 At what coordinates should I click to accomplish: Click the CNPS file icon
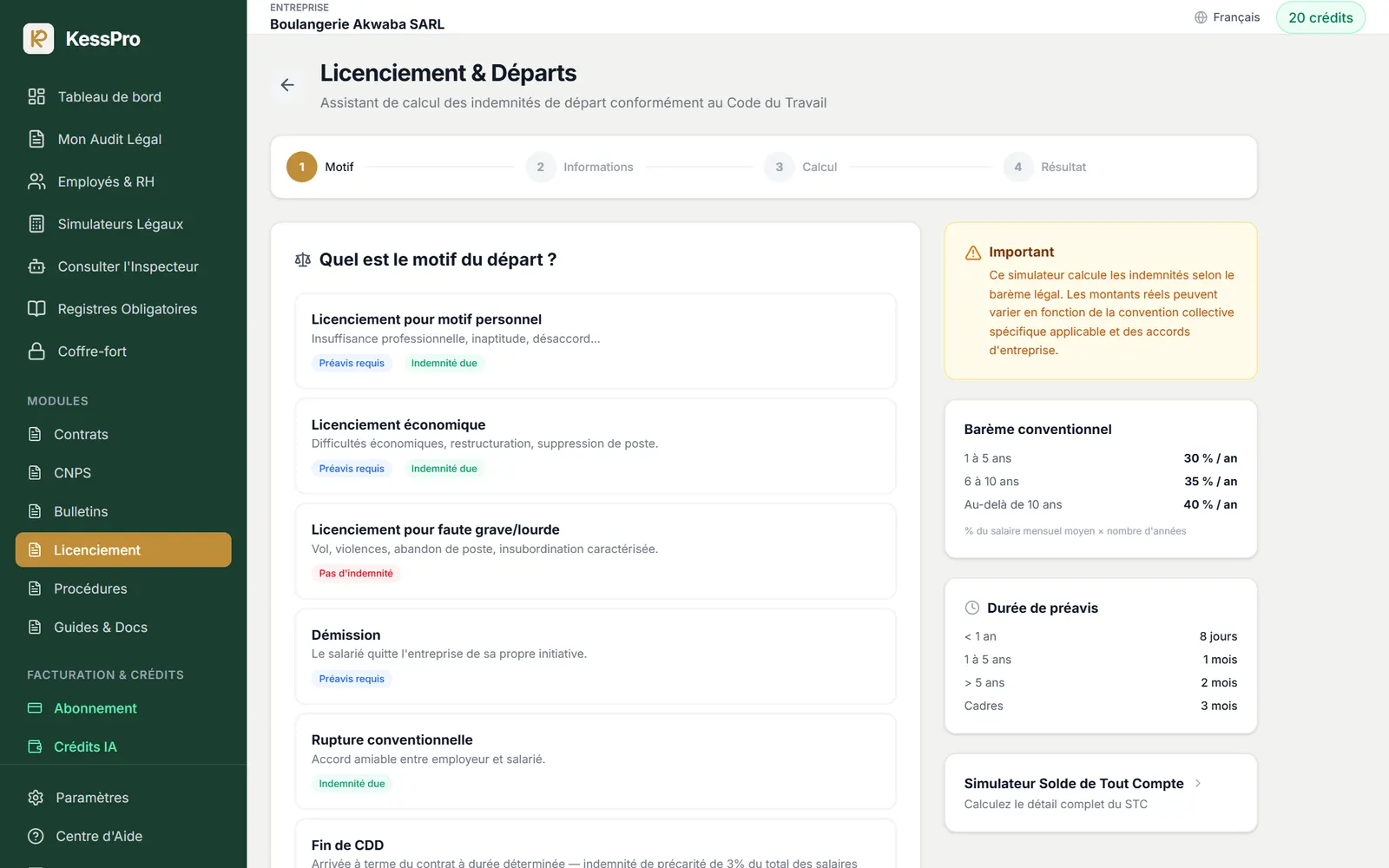[x=35, y=473]
